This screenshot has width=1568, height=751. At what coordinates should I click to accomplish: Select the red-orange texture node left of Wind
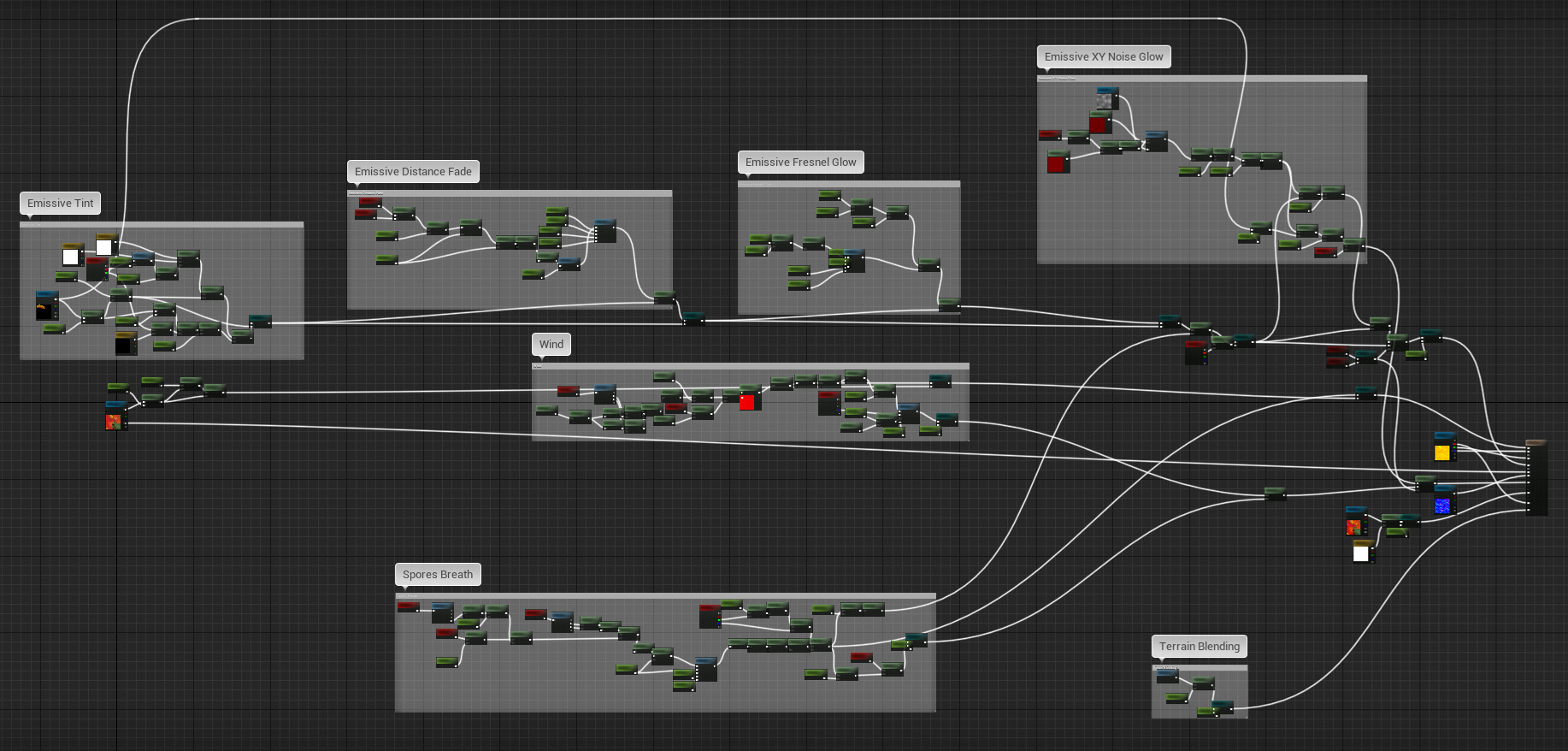[x=115, y=419]
